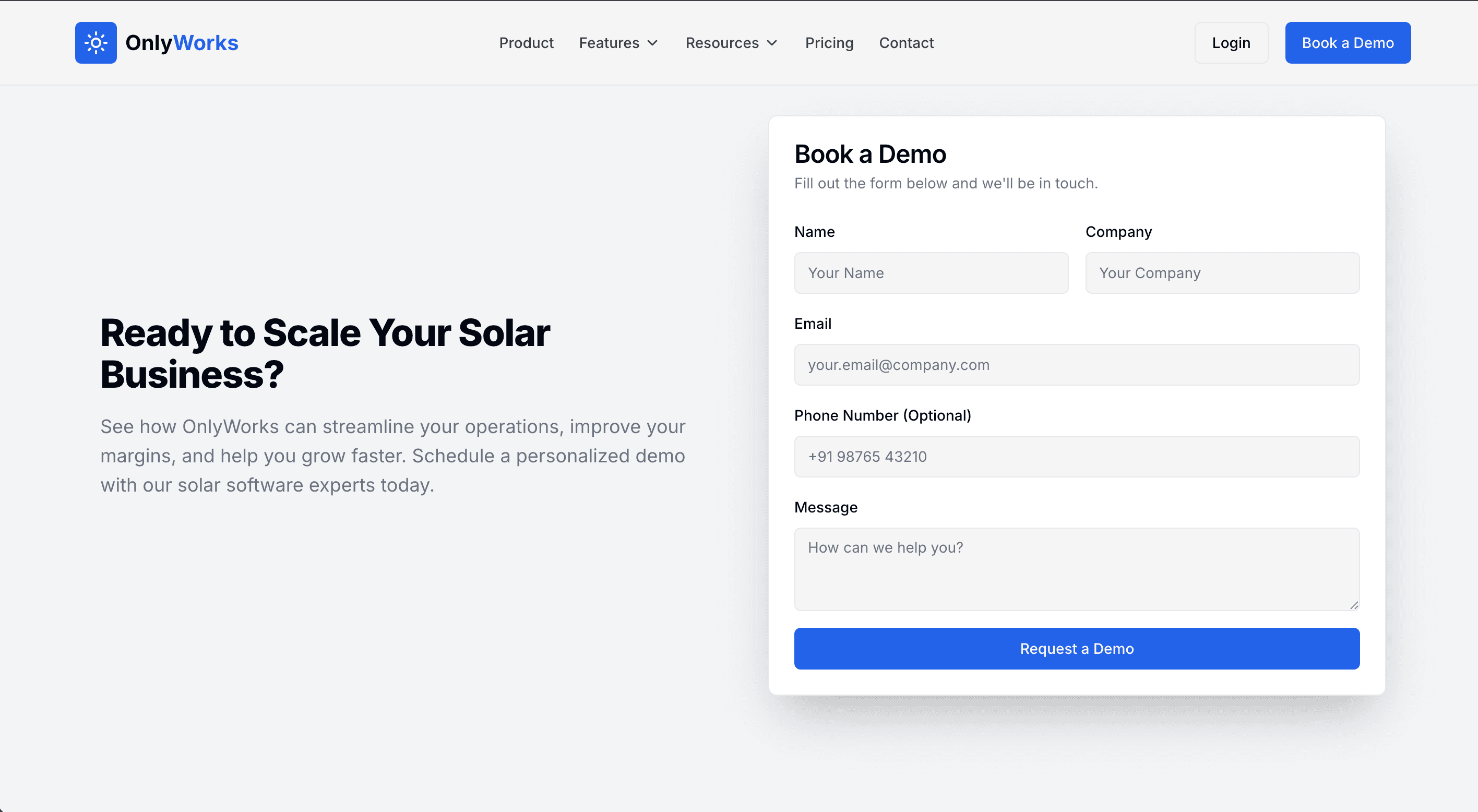Open the Product nav item
This screenshot has width=1478, height=812.
click(x=526, y=43)
